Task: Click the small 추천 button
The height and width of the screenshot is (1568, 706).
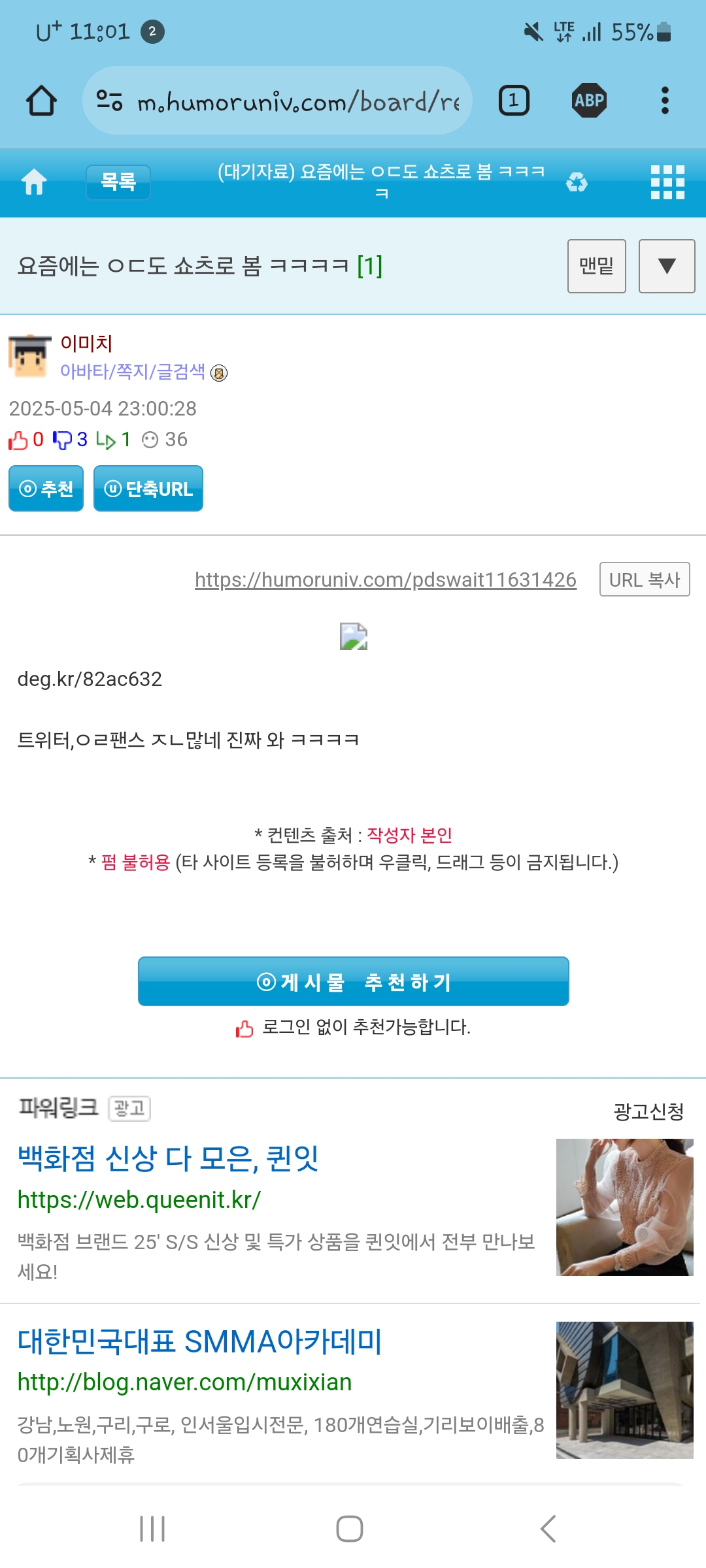Action: (46, 488)
